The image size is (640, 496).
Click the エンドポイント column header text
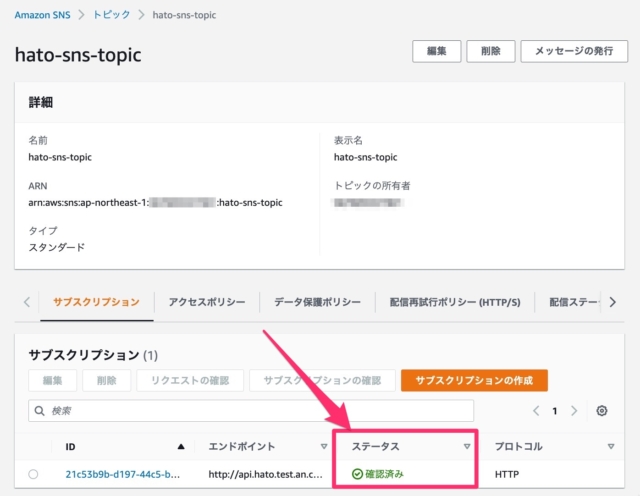pos(242,447)
